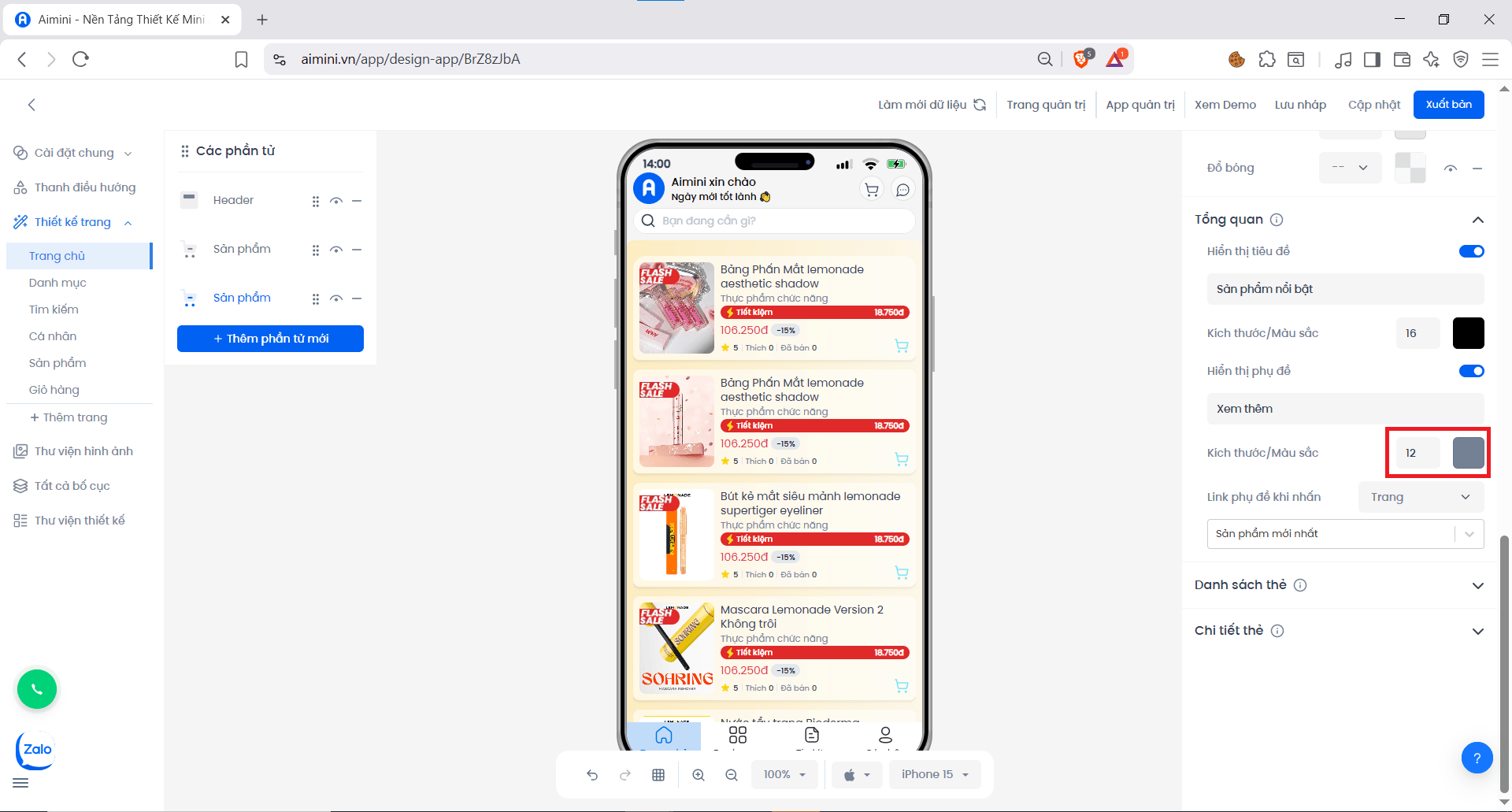Open the iPhone 15 device dropdown

point(935,775)
